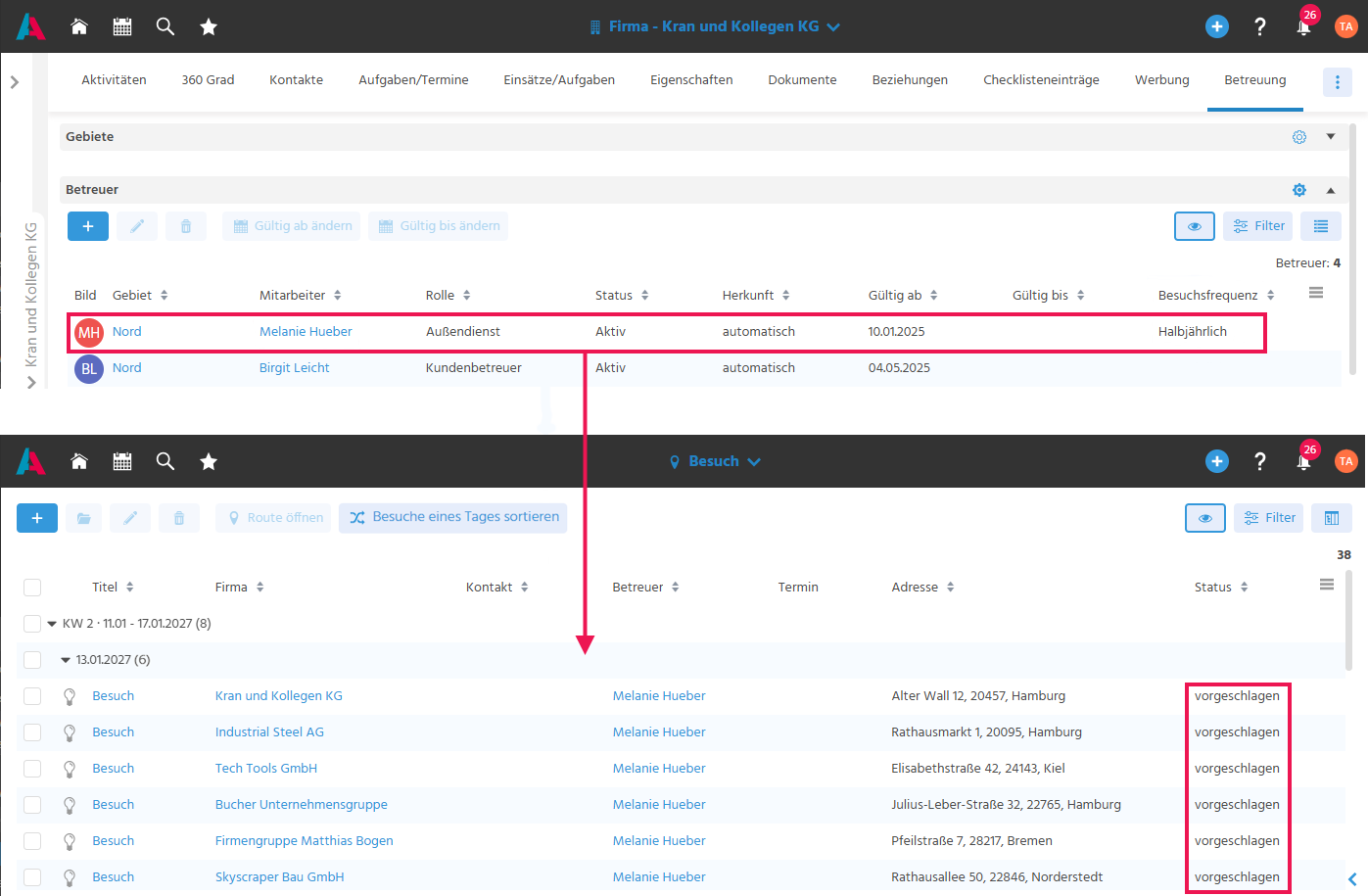Select checkbox of KW 2 week group
1368x896 pixels.
click(32, 624)
